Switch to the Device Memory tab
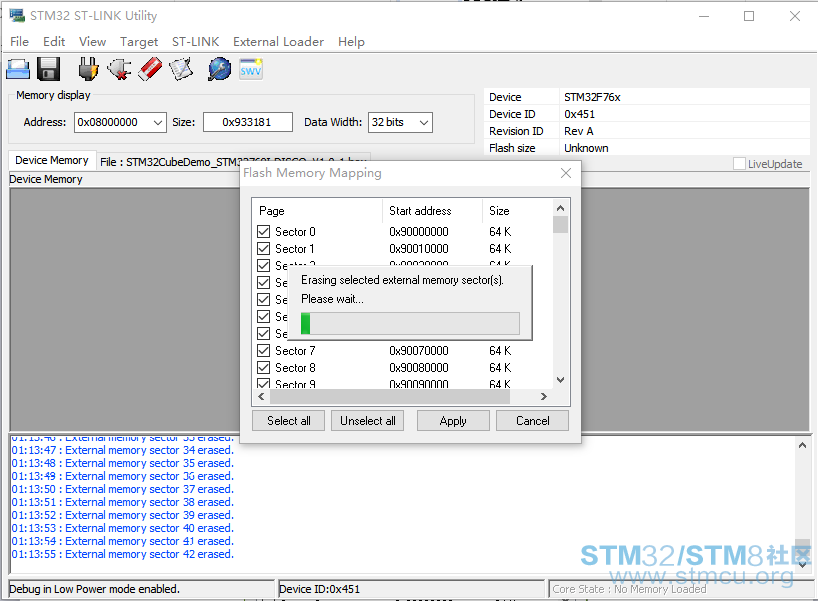This screenshot has width=818, height=601. click(52, 161)
